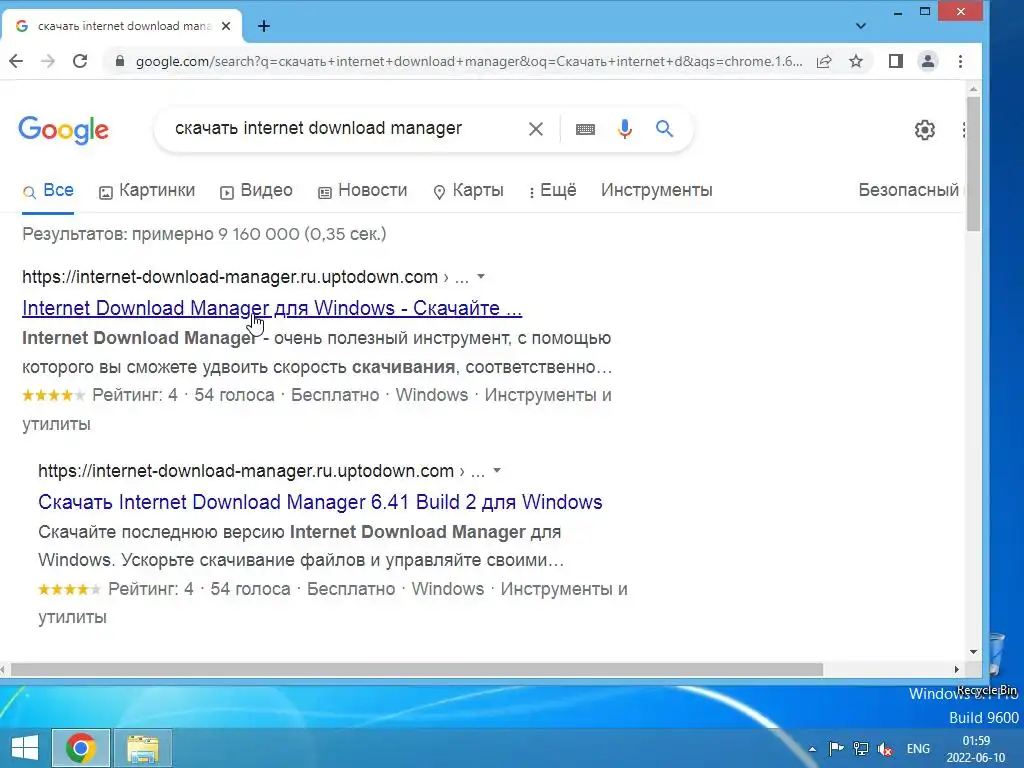This screenshot has width=1024, height=768.
Task: Click the Google logo
Action: [63, 130]
